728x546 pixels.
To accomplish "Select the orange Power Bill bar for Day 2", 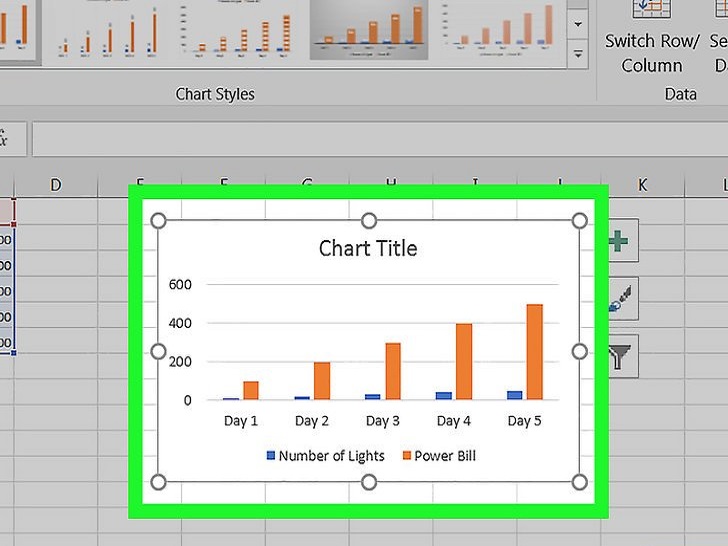I will point(322,381).
